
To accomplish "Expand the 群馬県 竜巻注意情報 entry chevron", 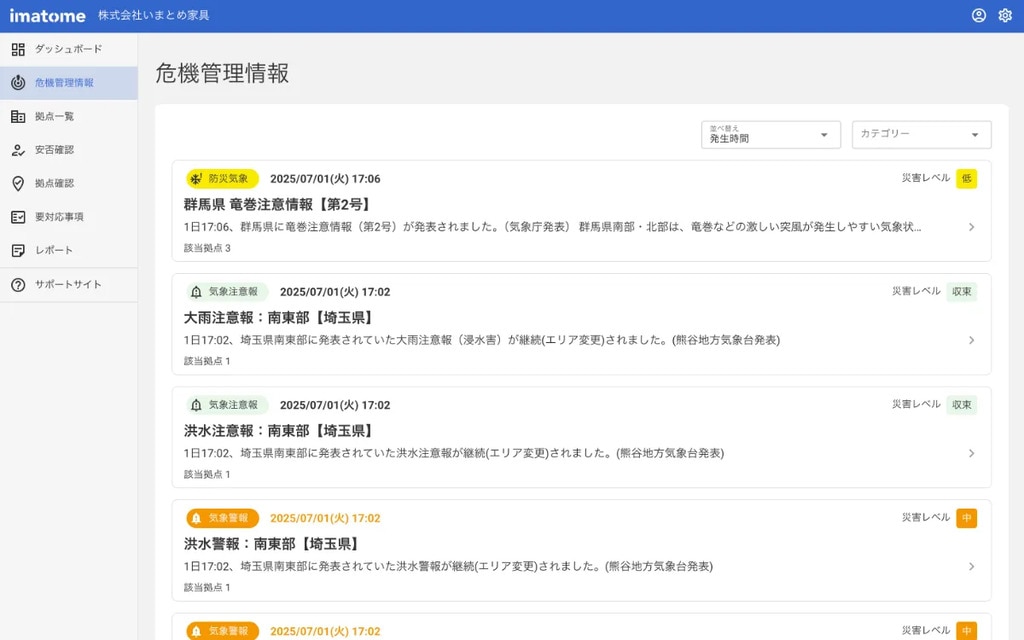I will [x=971, y=227].
